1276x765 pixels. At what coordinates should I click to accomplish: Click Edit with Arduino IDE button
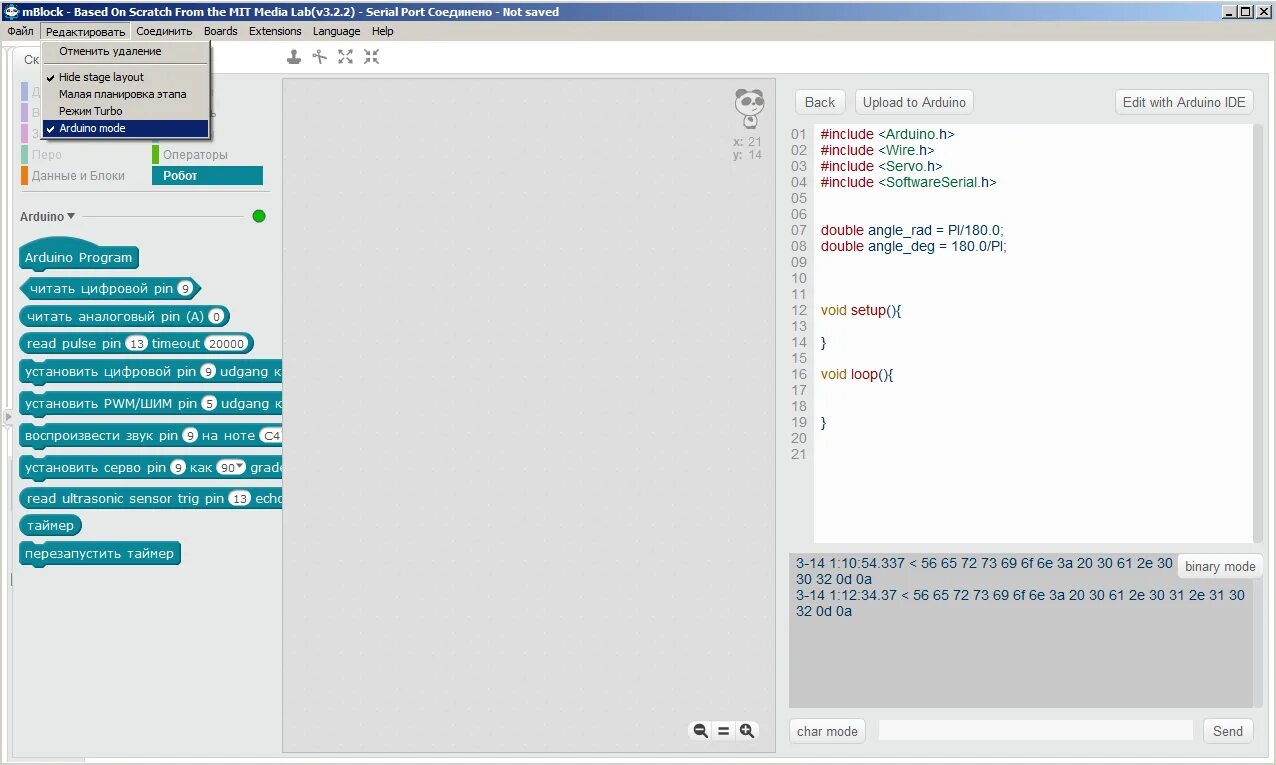click(1184, 102)
